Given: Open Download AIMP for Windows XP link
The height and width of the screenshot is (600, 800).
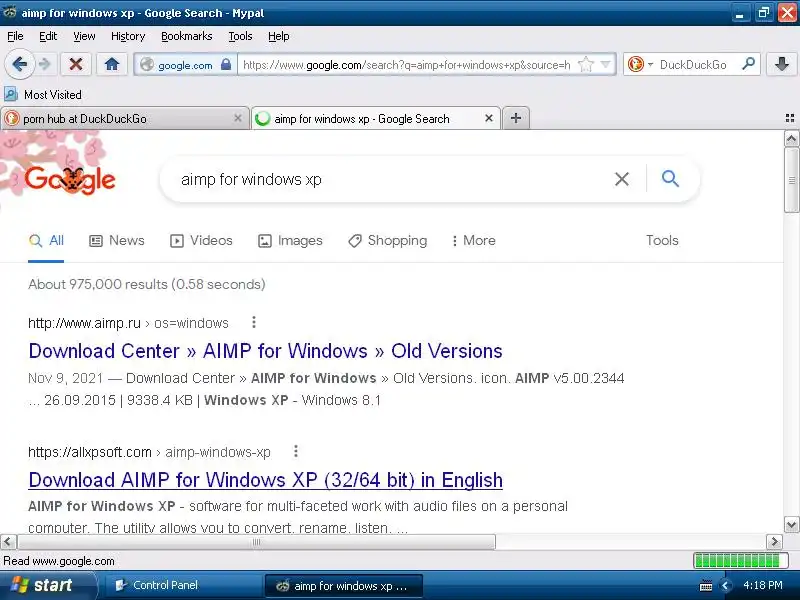Looking at the screenshot, I should click(x=265, y=480).
